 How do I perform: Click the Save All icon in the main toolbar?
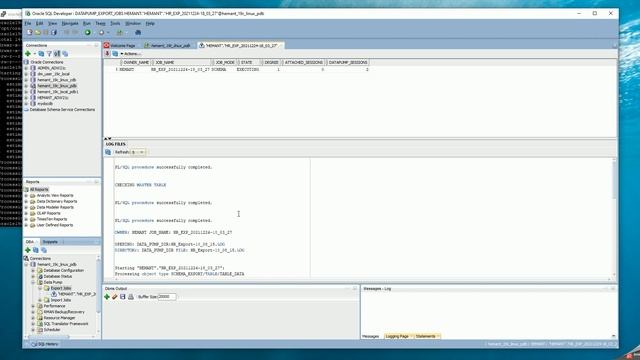(x=54, y=32)
